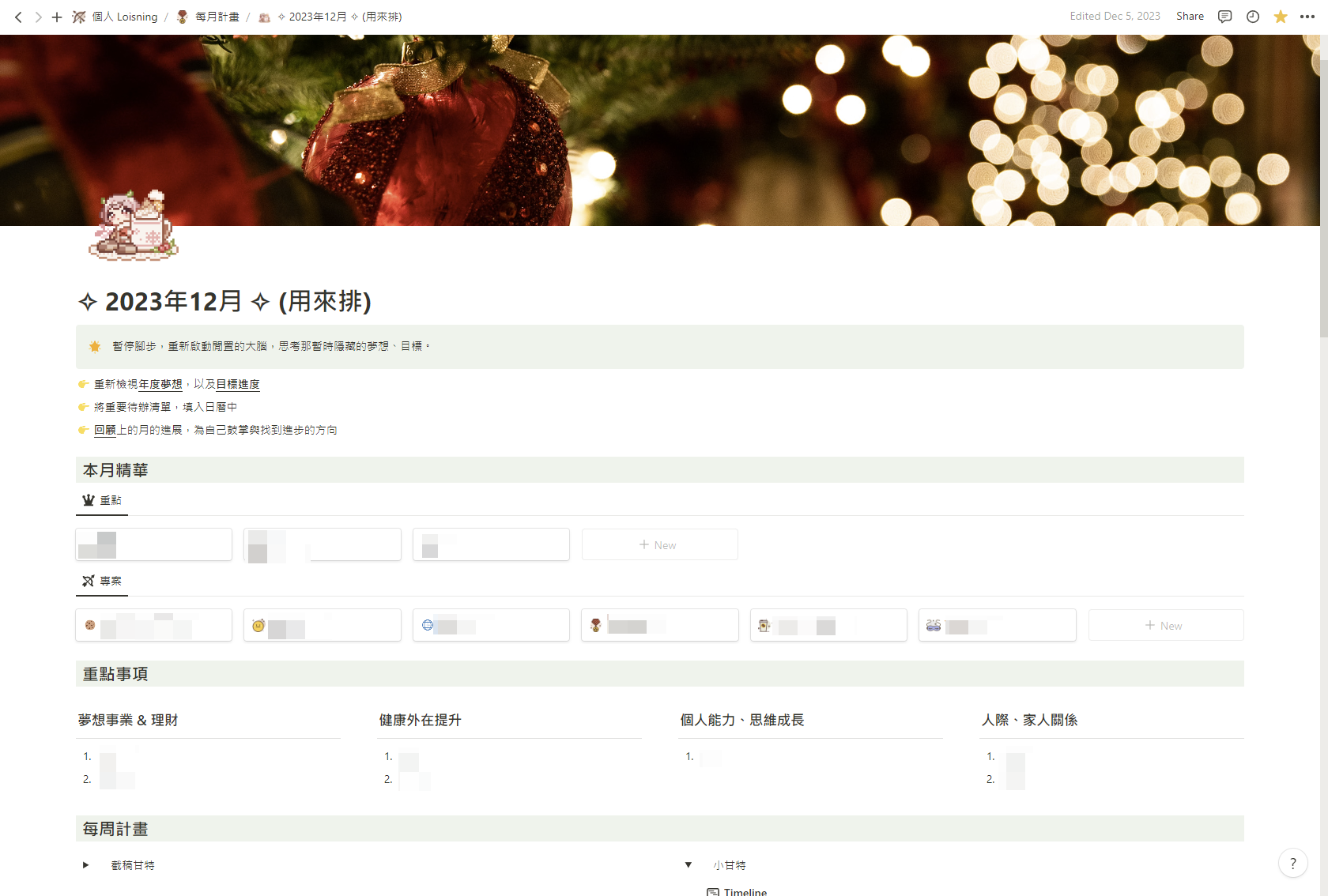The width and height of the screenshot is (1328, 896).
Task: Open the red flower icon project card
Action: tap(660, 625)
